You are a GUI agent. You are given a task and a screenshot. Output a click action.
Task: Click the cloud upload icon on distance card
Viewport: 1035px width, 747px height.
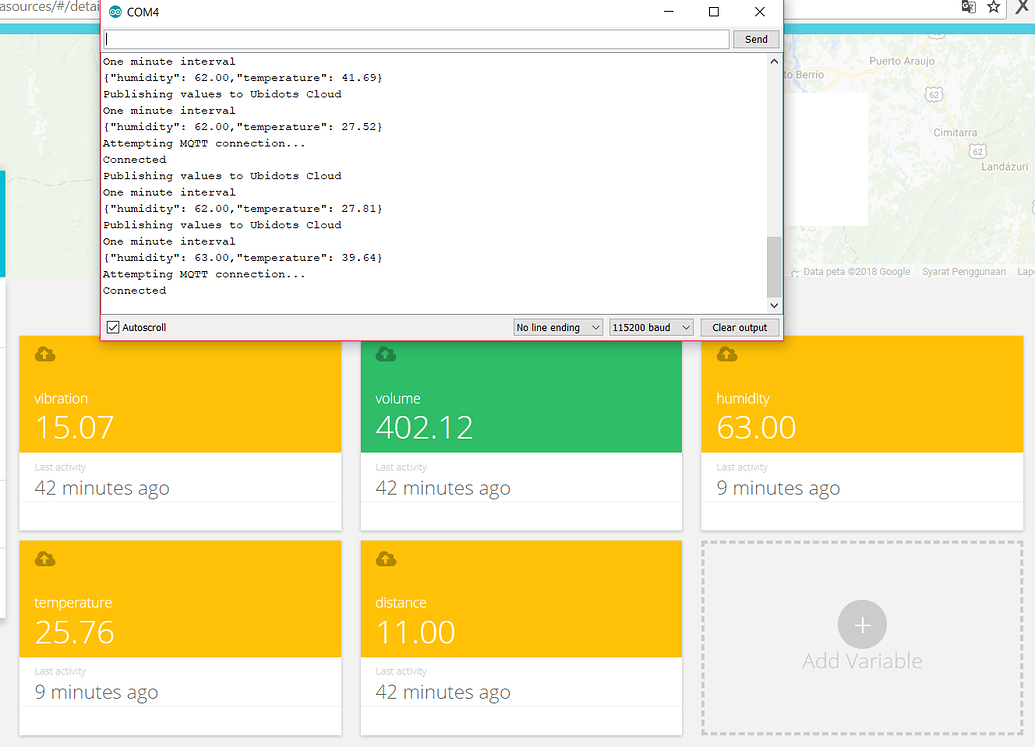385,560
